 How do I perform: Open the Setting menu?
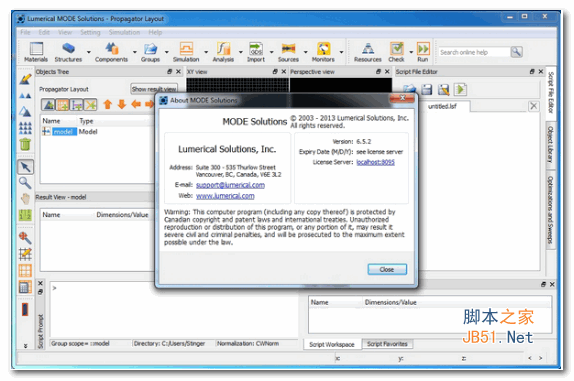tap(90, 32)
